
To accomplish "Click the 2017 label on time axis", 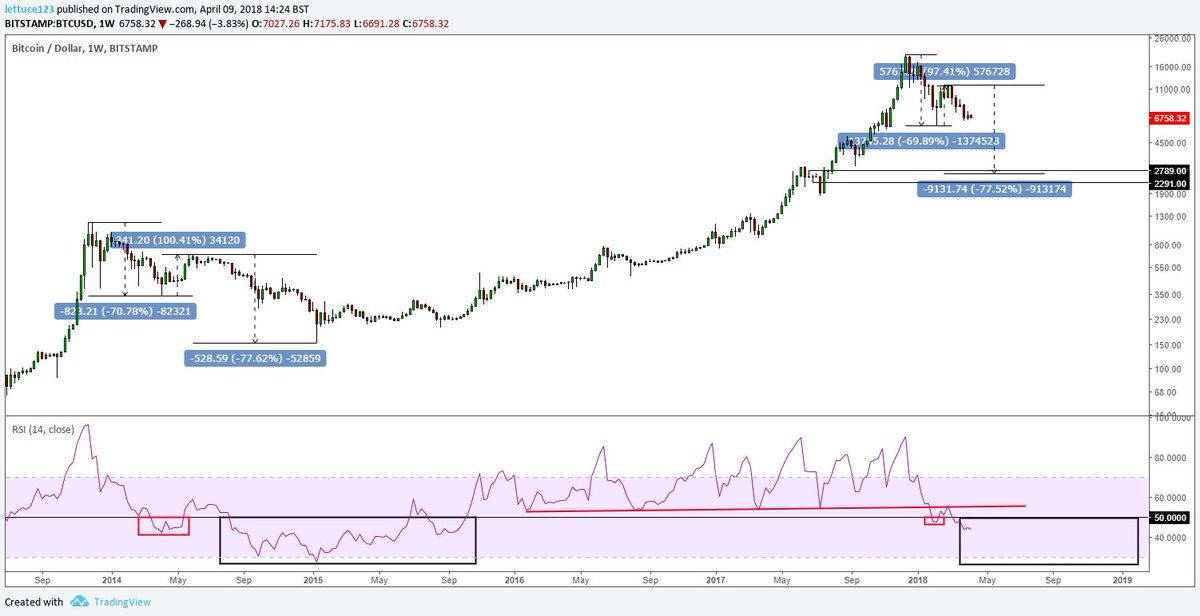I will [x=716, y=579].
